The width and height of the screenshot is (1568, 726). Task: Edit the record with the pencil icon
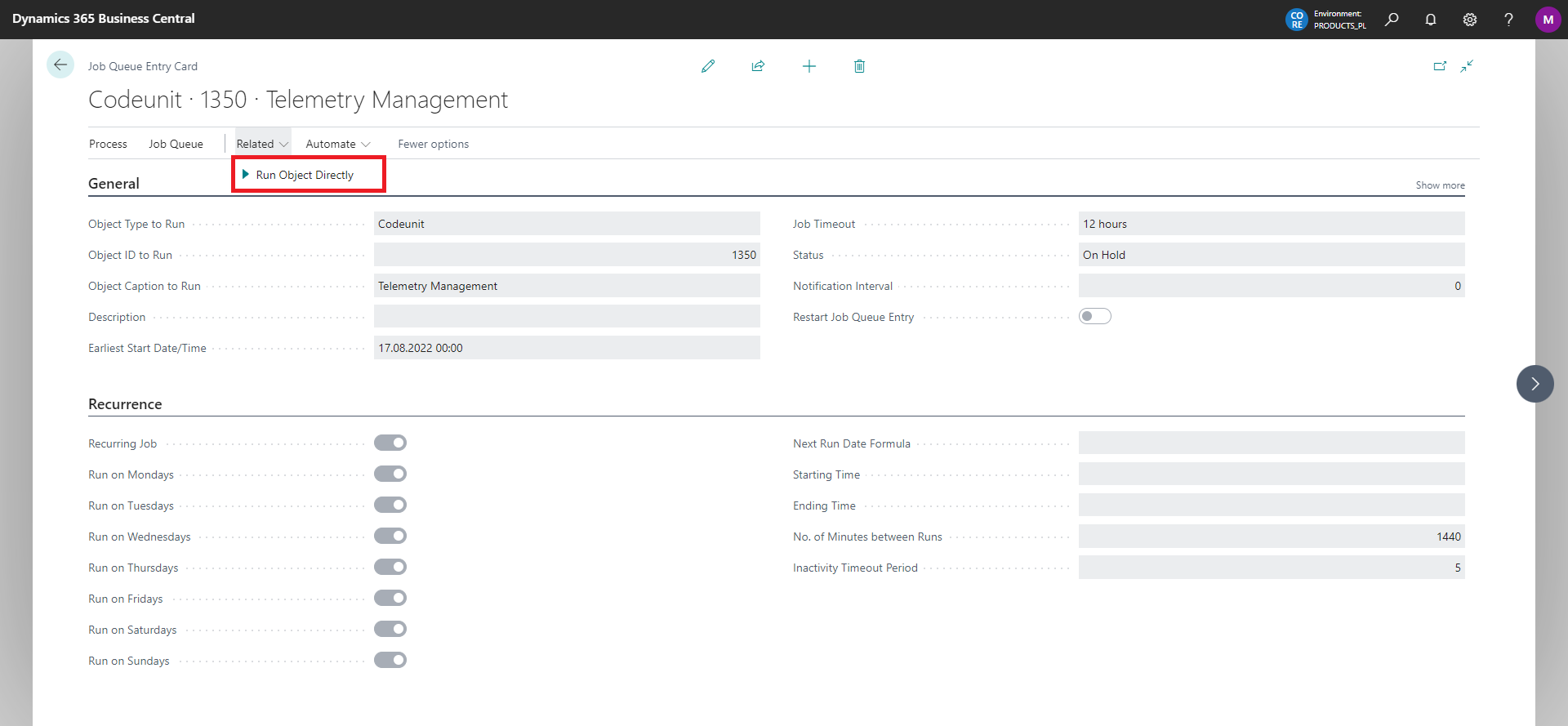708,66
